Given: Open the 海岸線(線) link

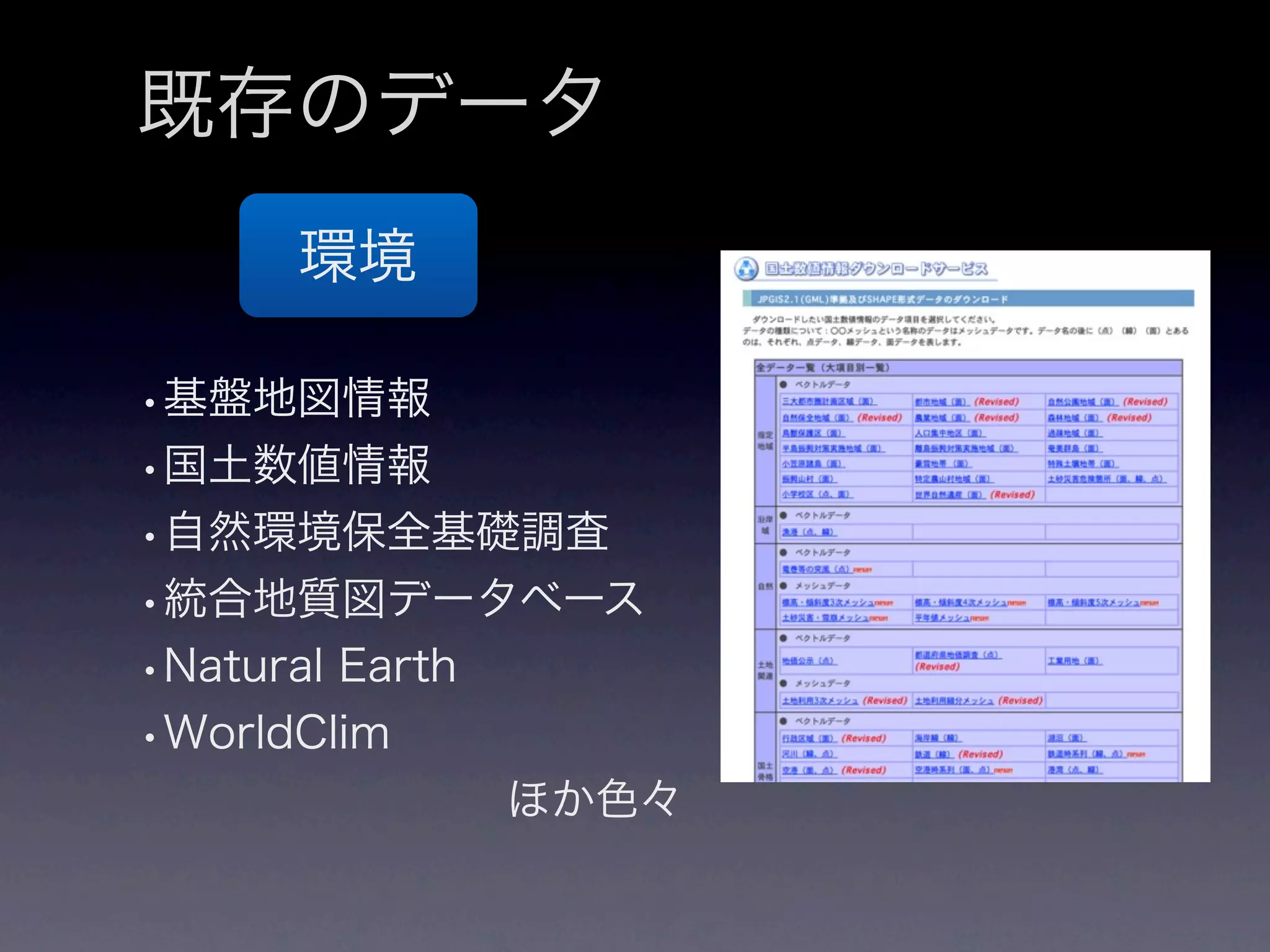Looking at the screenshot, I should (x=938, y=738).
